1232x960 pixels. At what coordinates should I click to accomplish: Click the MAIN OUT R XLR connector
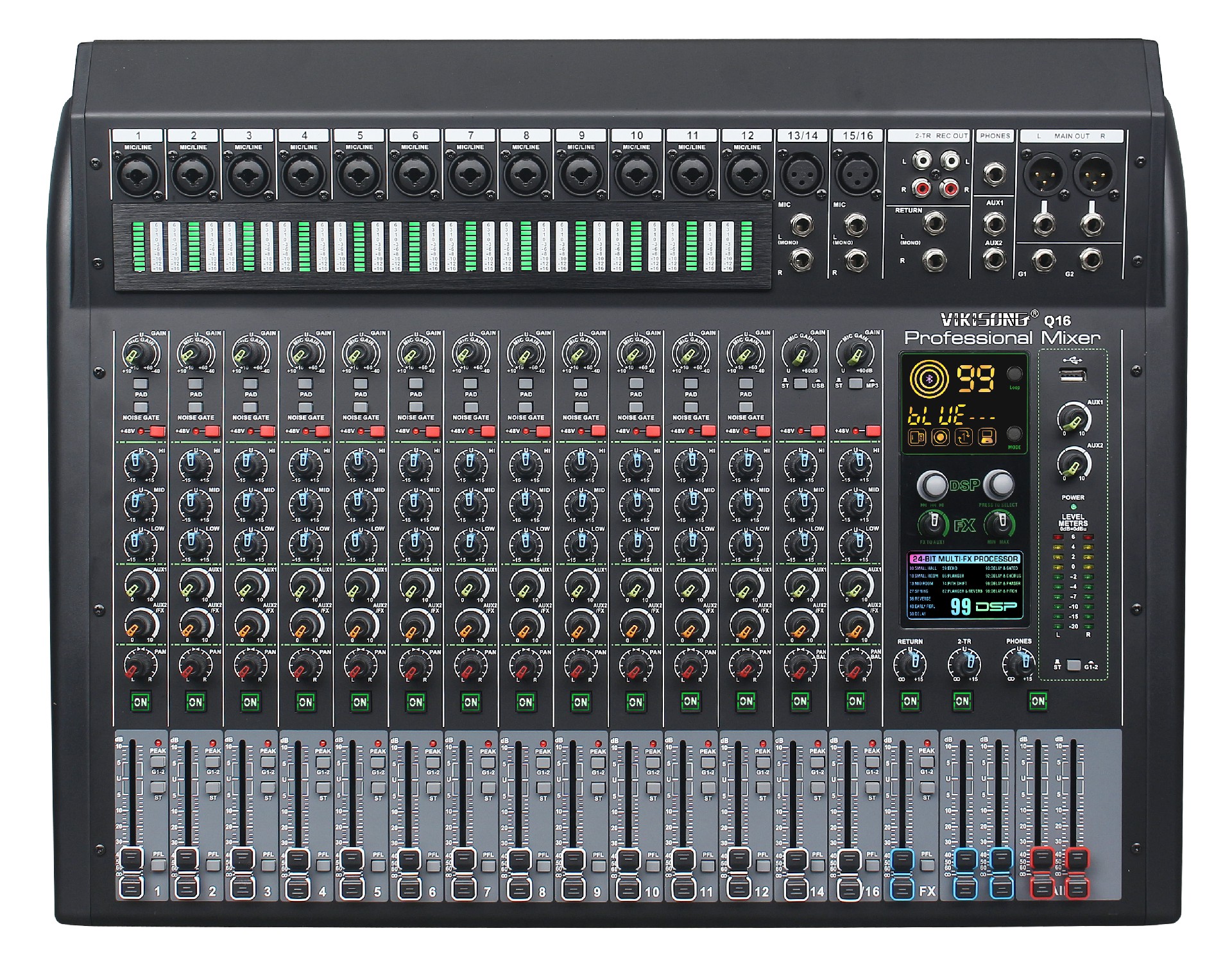pyautogui.click(x=1095, y=173)
